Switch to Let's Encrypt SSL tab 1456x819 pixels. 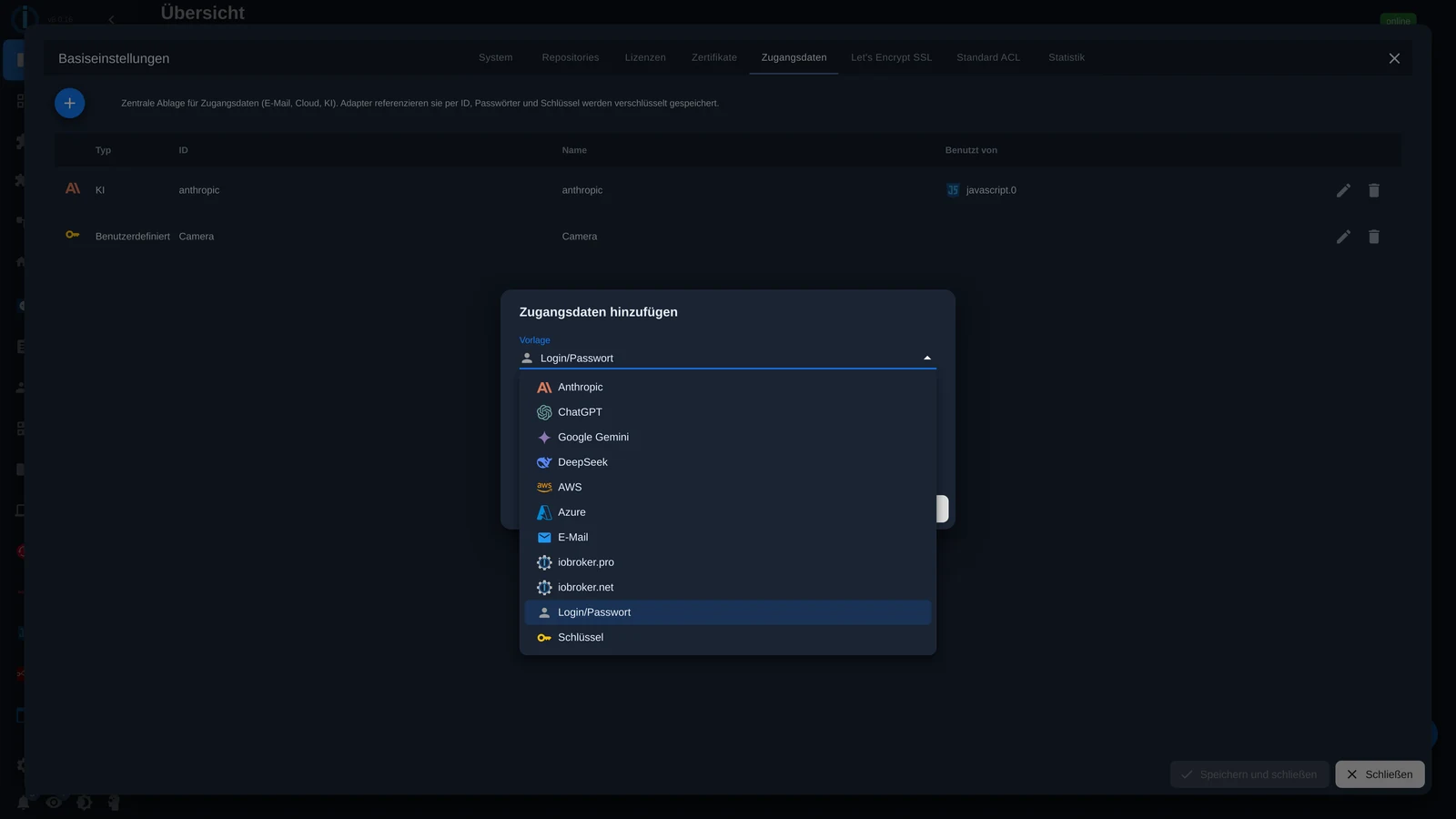tap(892, 57)
